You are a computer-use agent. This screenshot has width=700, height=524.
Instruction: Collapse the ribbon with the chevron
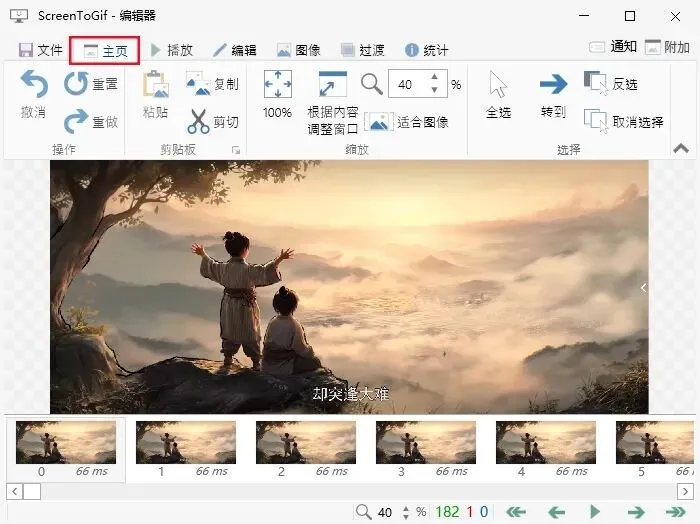[681, 148]
